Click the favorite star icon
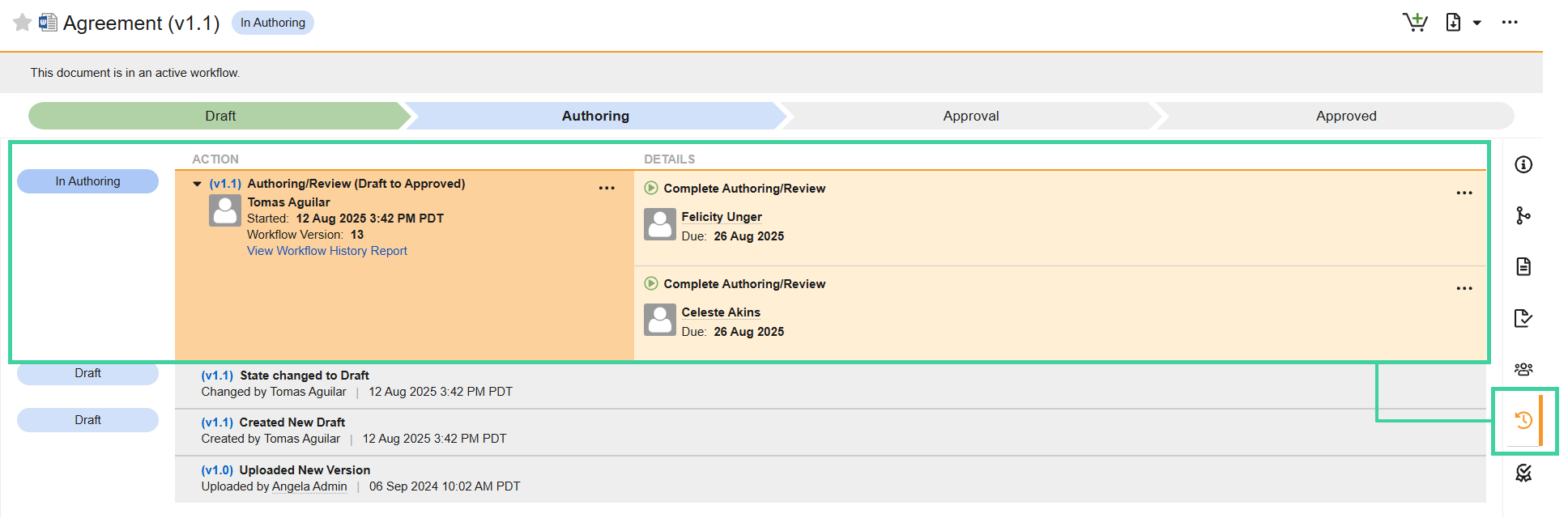The height and width of the screenshot is (518, 1568). click(x=23, y=23)
